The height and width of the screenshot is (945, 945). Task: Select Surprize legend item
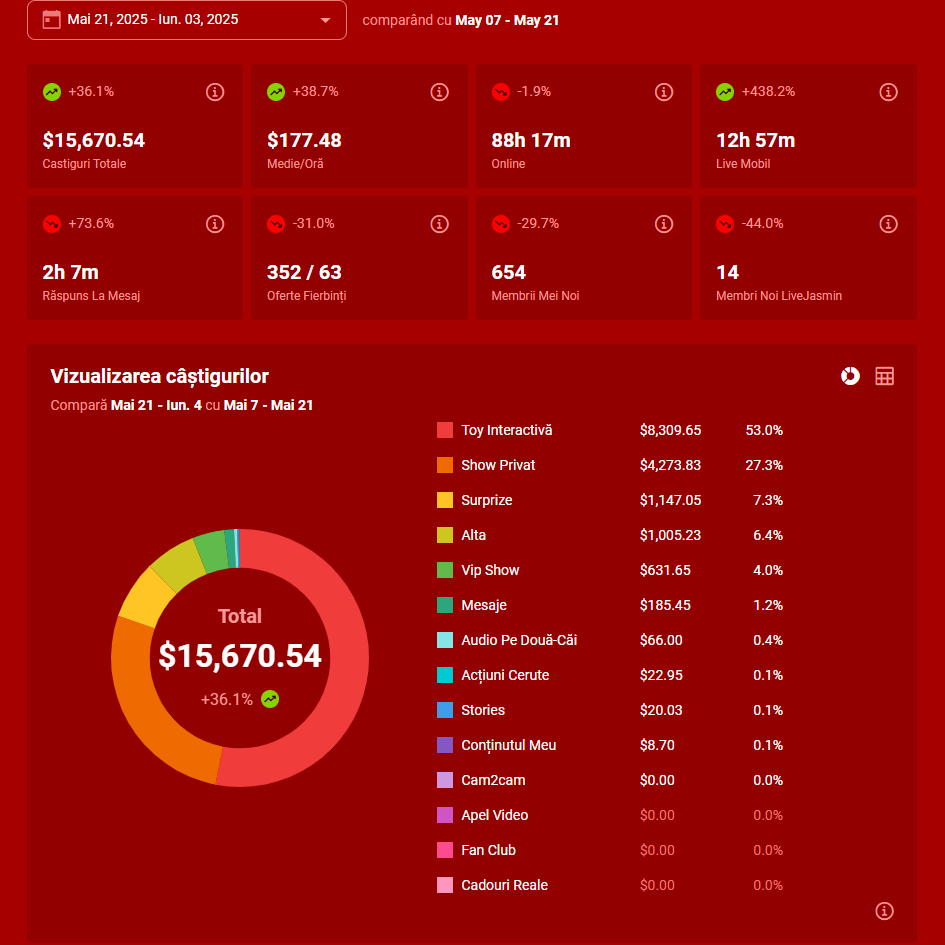tap(486, 500)
